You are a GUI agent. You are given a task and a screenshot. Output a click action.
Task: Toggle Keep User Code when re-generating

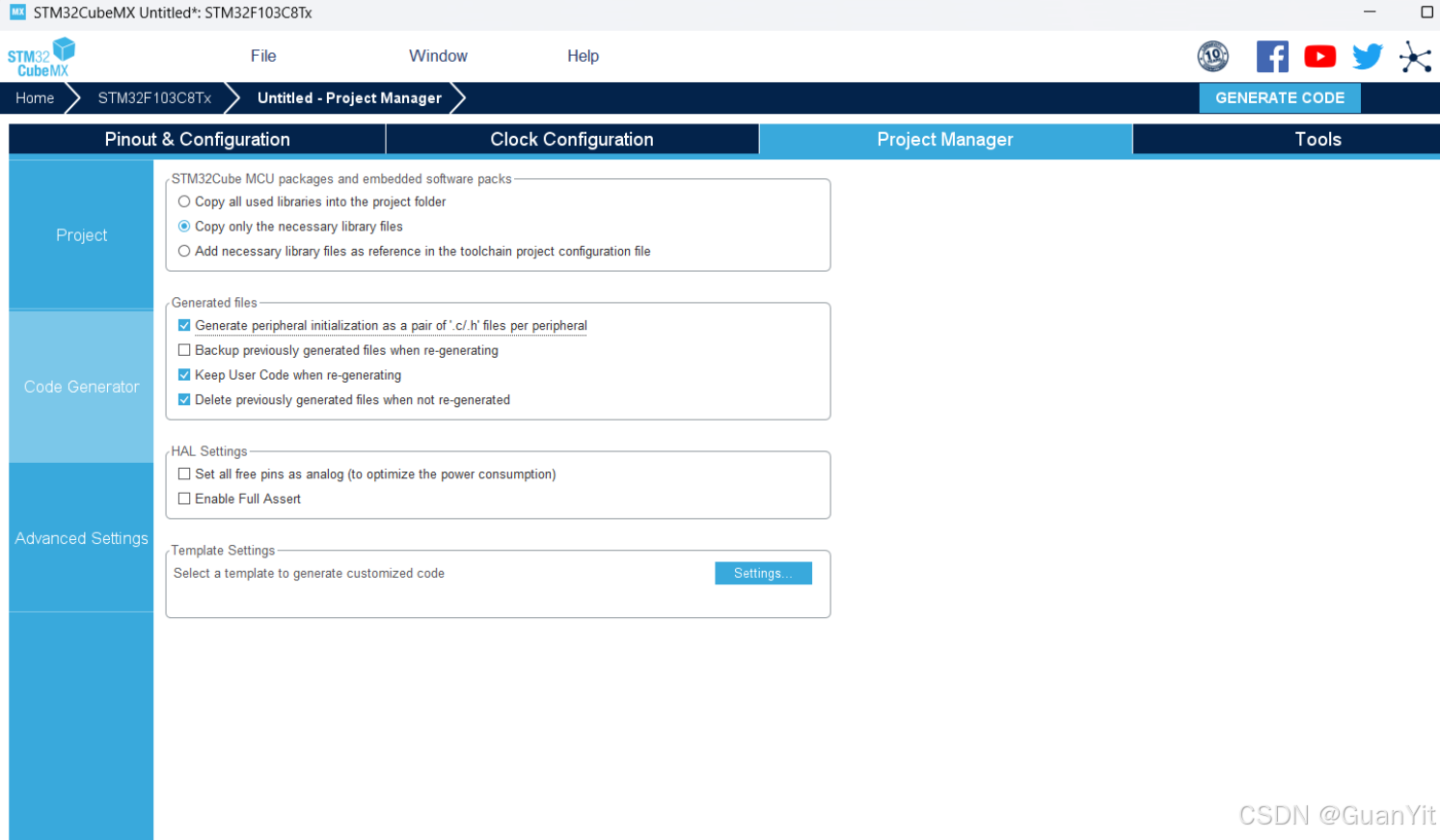(x=184, y=375)
